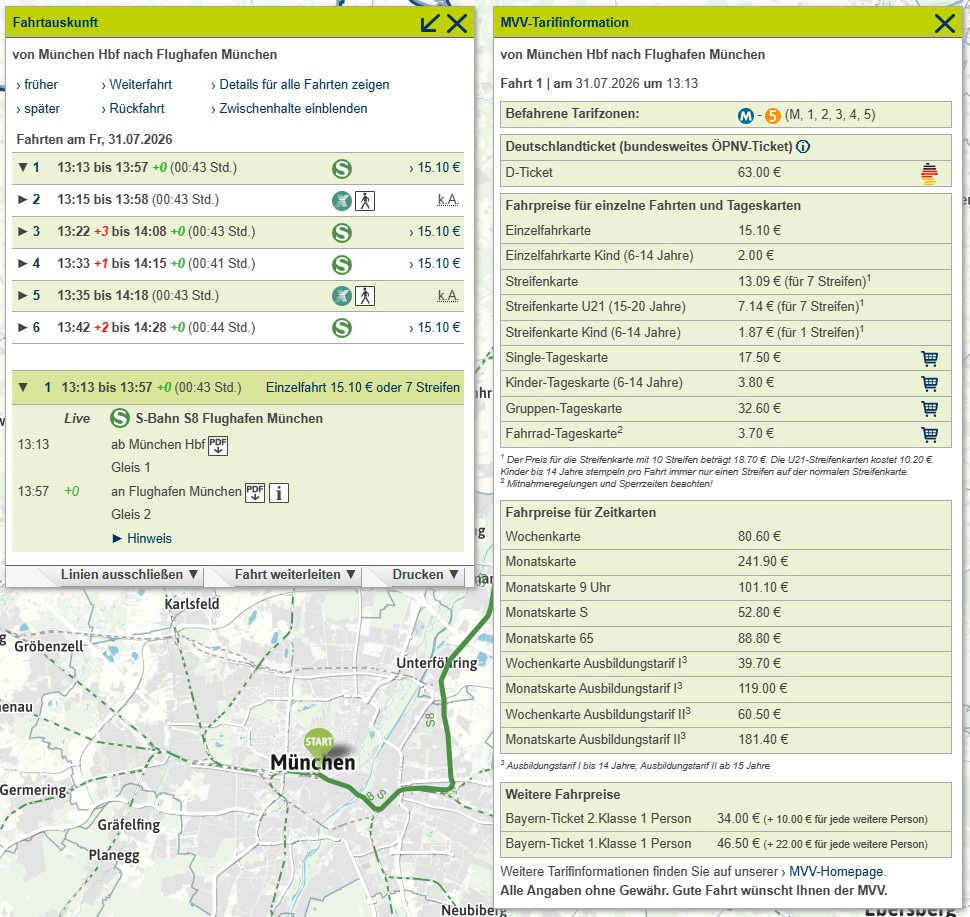Expand trip 4 departing 13:33
This screenshot has width=970, height=917.
click(23, 264)
